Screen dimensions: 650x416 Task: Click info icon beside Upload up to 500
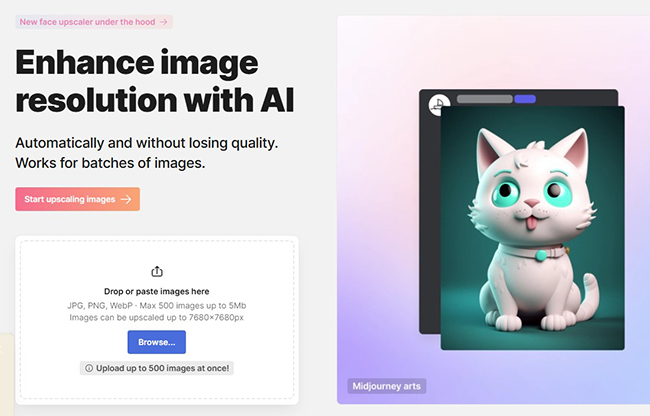(89, 368)
